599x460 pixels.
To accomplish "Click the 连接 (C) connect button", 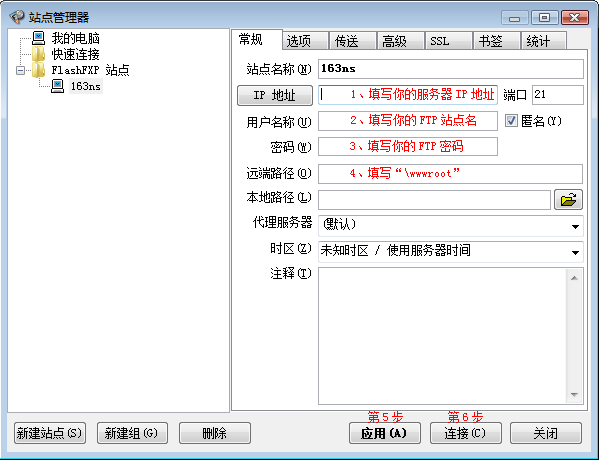I will pos(466,433).
